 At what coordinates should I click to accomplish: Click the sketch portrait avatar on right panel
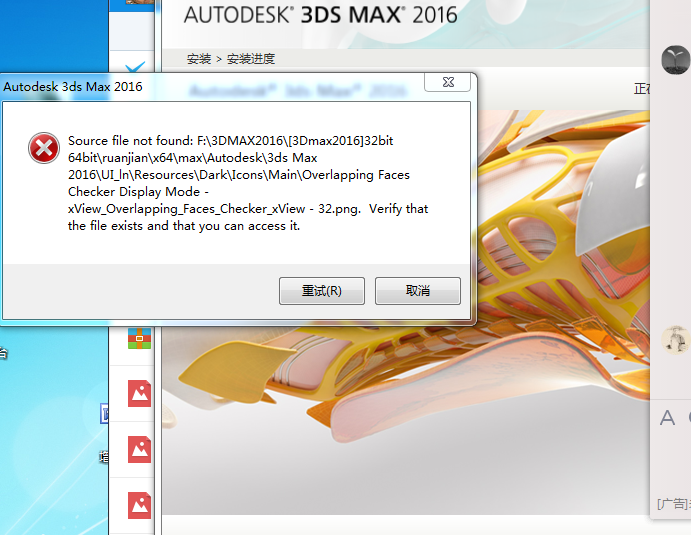click(676, 340)
